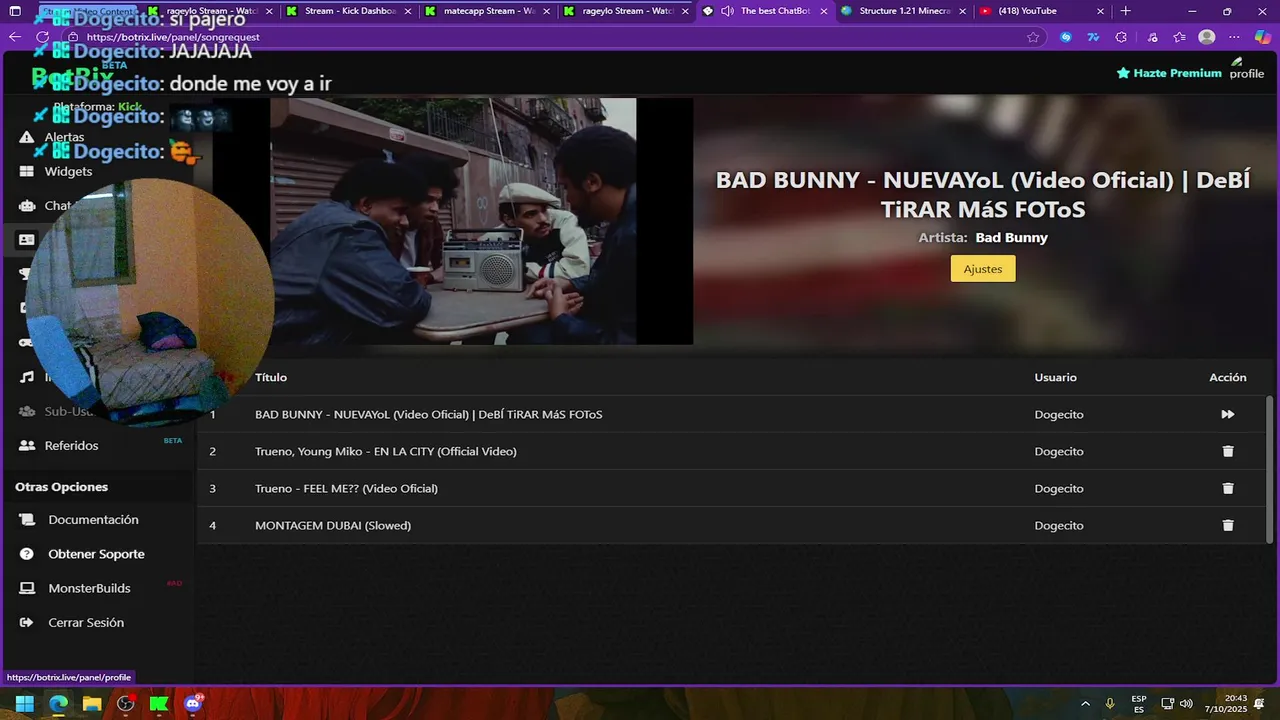Open the browser three-dot settings menu
This screenshot has width=1280, height=720.
pos(1235,36)
